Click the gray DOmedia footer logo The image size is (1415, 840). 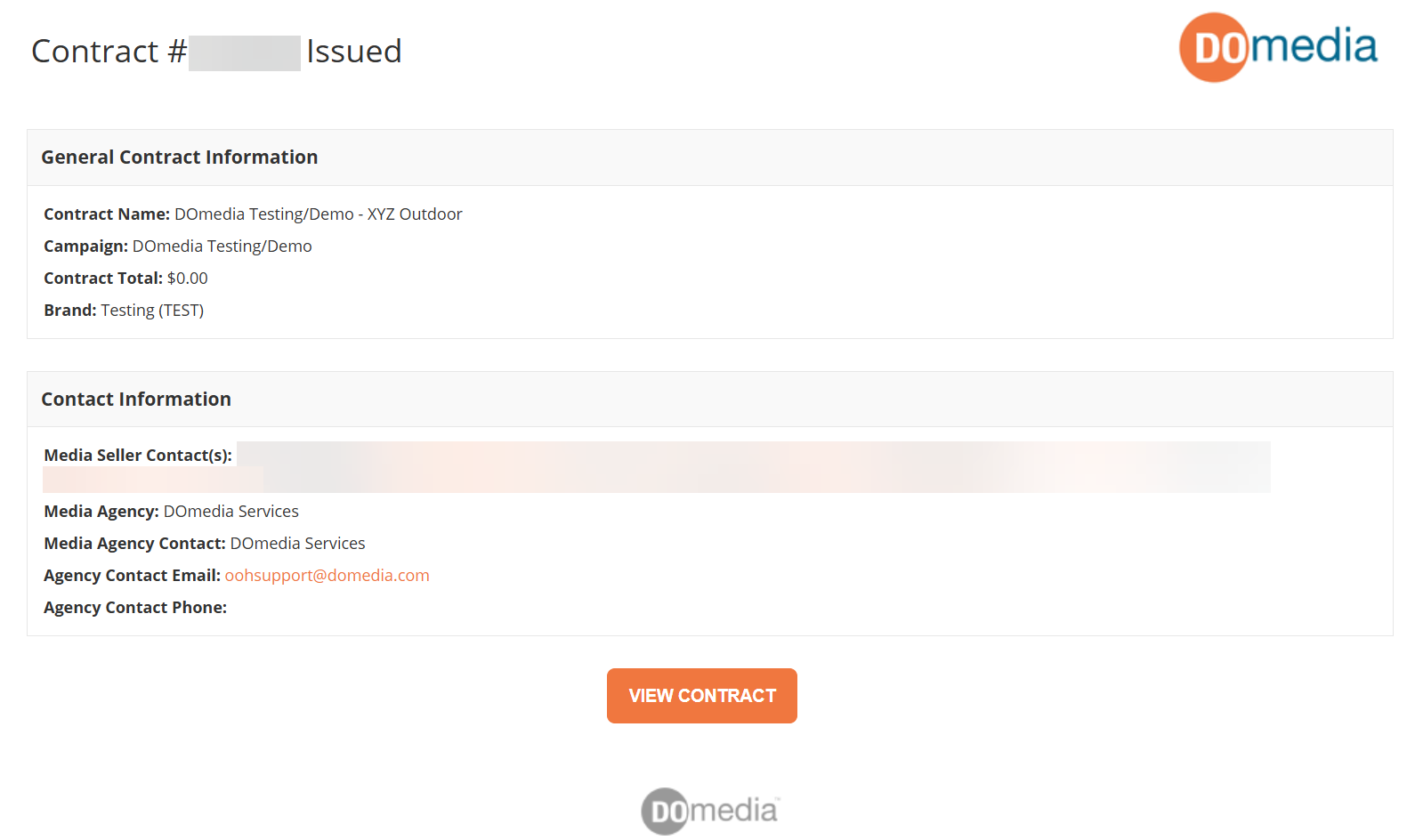click(709, 811)
